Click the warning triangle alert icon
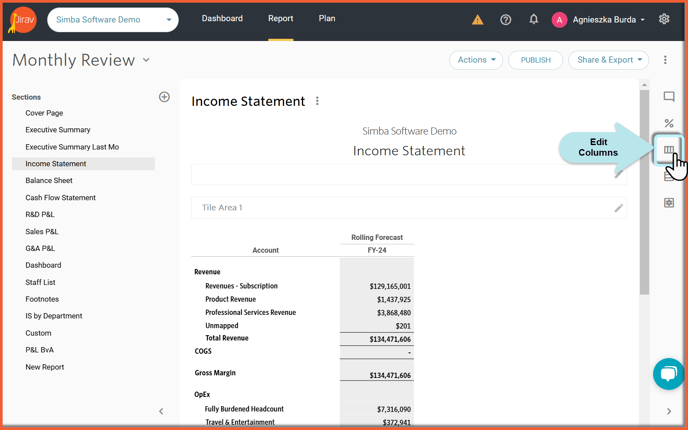688x430 pixels. tap(477, 20)
